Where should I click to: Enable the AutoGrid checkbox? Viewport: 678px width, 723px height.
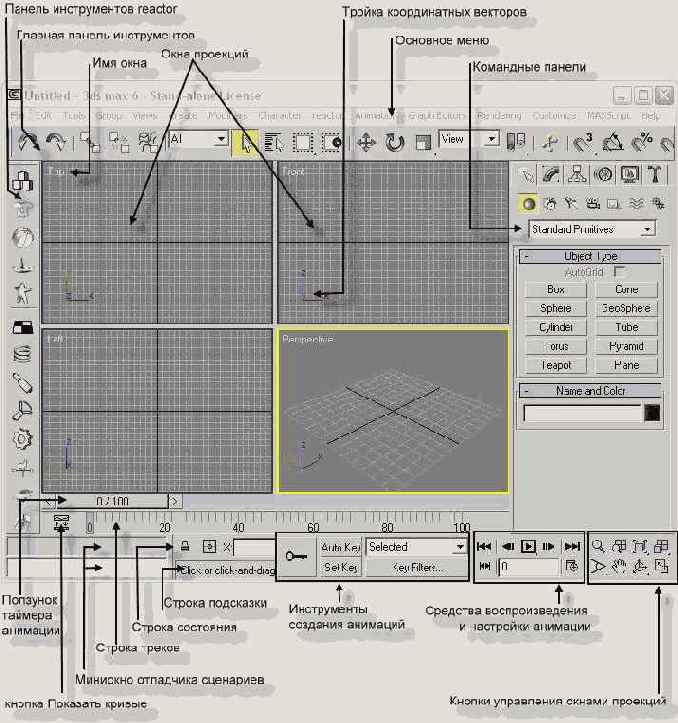click(619, 272)
